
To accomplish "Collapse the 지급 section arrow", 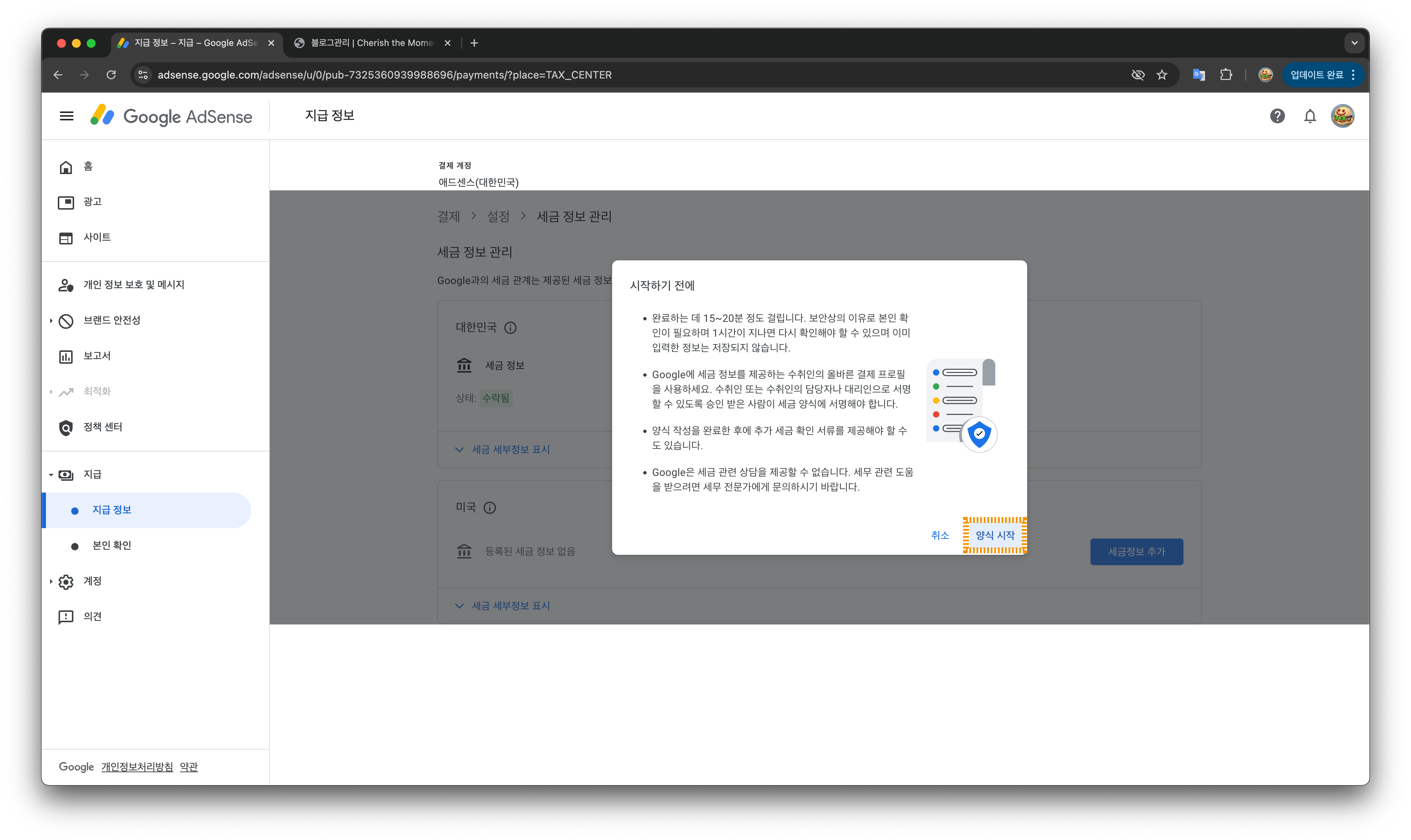I will [x=51, y=475].
